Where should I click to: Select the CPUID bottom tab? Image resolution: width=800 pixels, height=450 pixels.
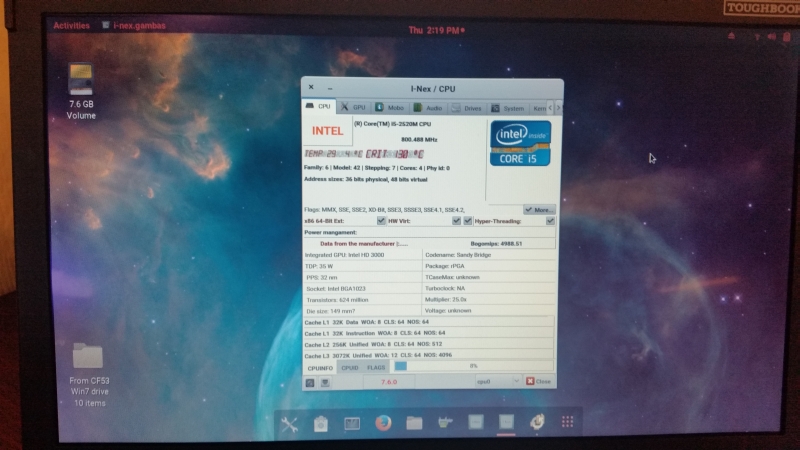[x=349, y=367]
